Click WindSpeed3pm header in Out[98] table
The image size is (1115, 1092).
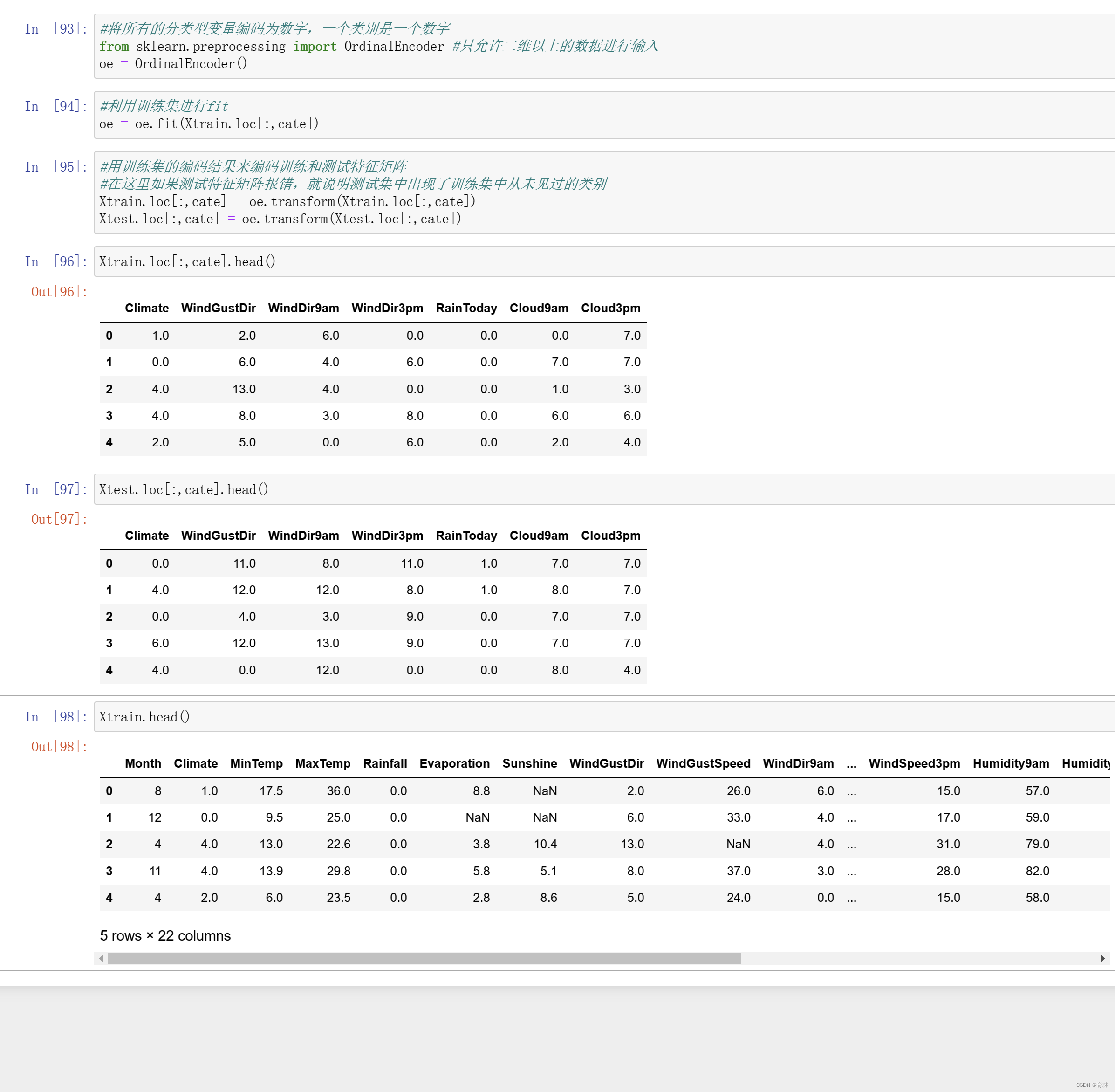914,763
